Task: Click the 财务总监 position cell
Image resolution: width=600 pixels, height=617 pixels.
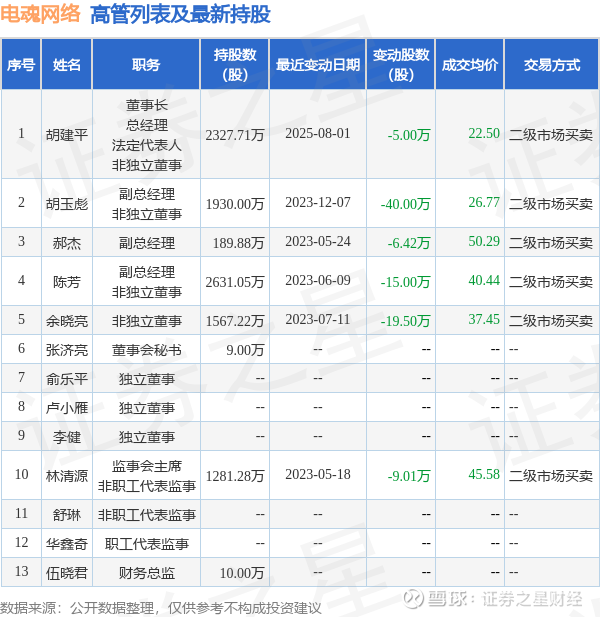Action: pyautogui.click(x=146, y=573)
